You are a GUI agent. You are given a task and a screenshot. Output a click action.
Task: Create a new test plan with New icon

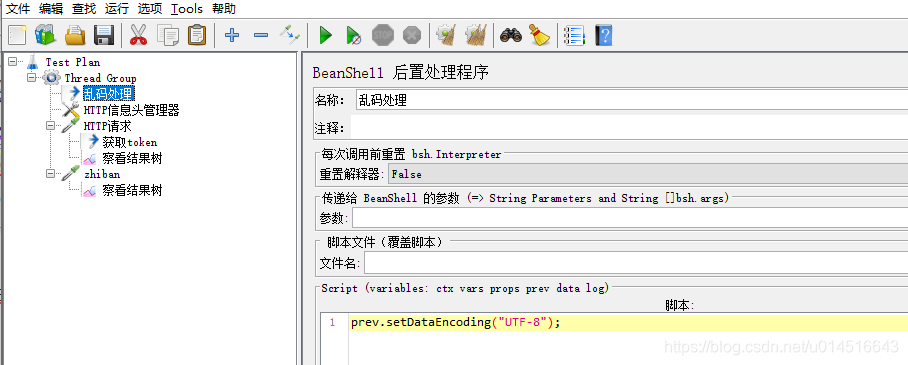coord(17,35)
